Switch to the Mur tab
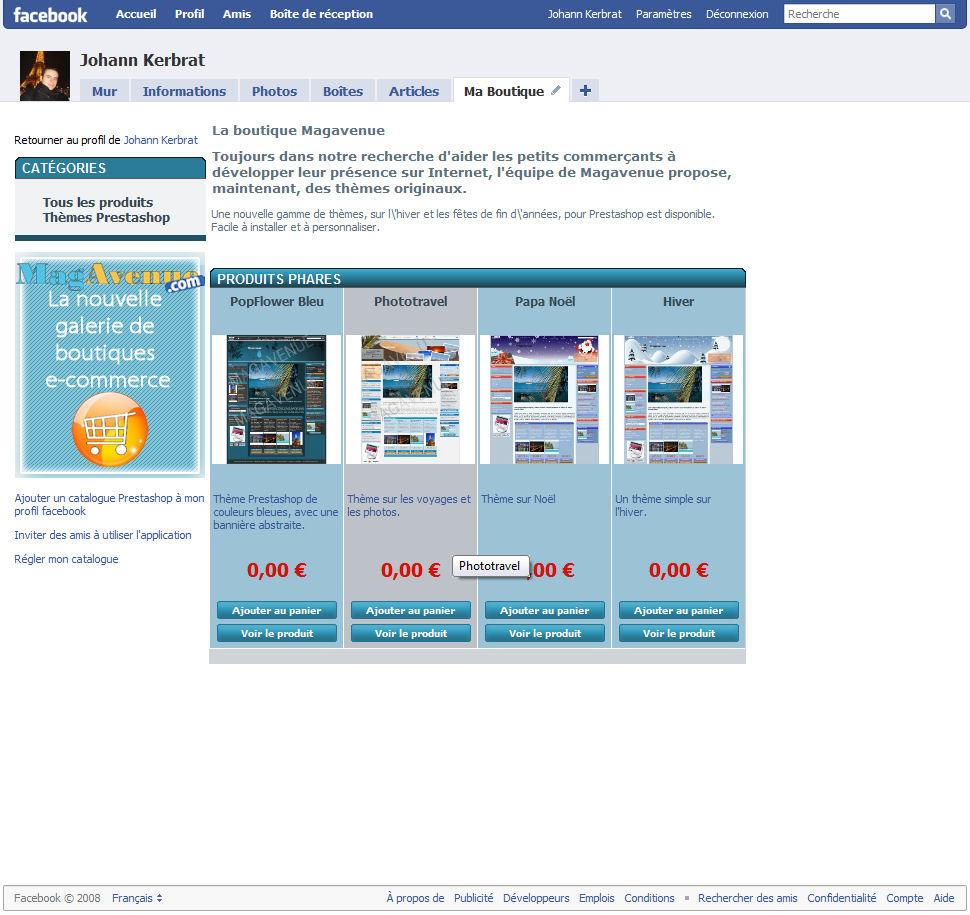Viewport: 970px width, 915px height. coord(104,91)
